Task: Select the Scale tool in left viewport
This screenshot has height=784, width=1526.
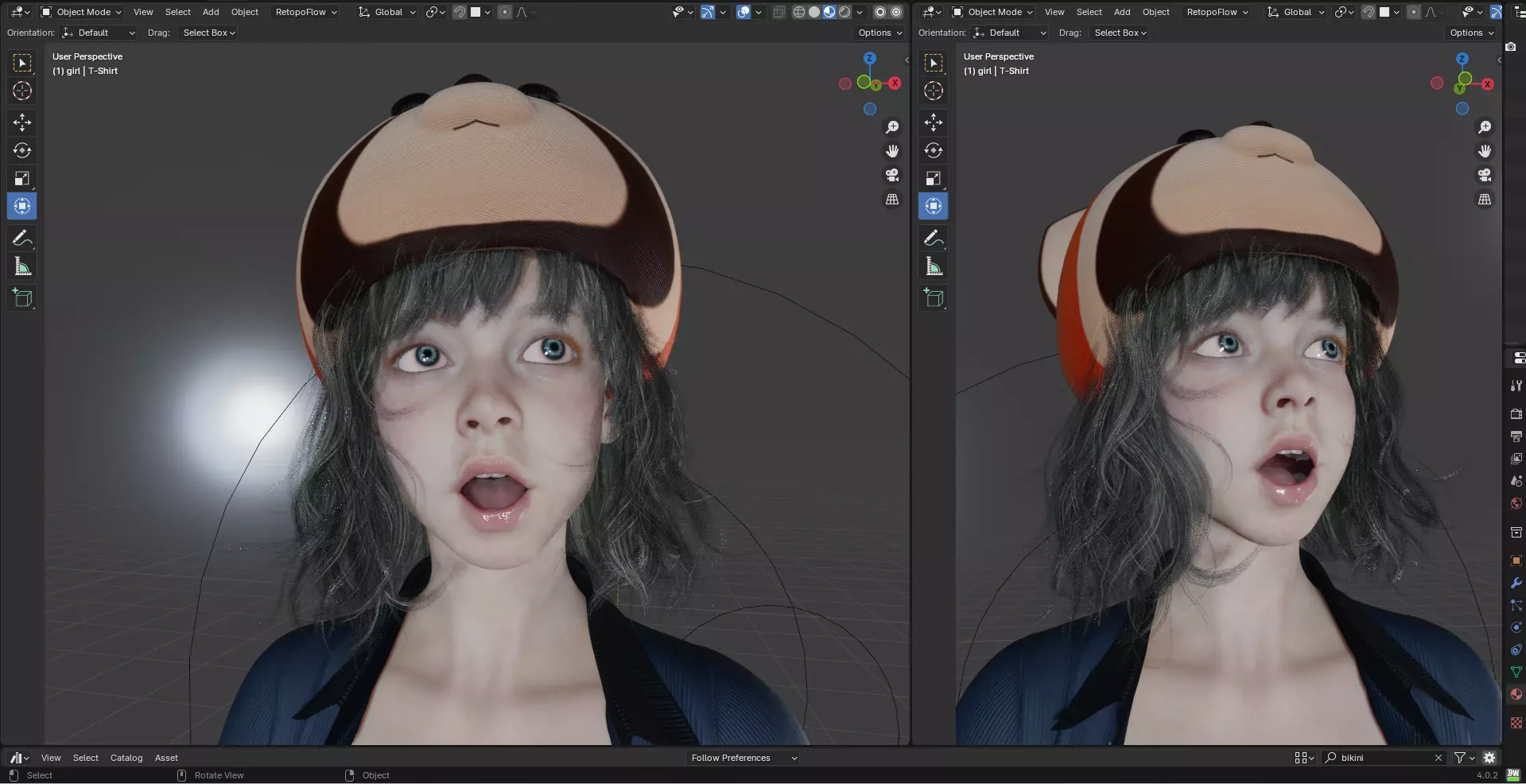Action: point(22,178)
